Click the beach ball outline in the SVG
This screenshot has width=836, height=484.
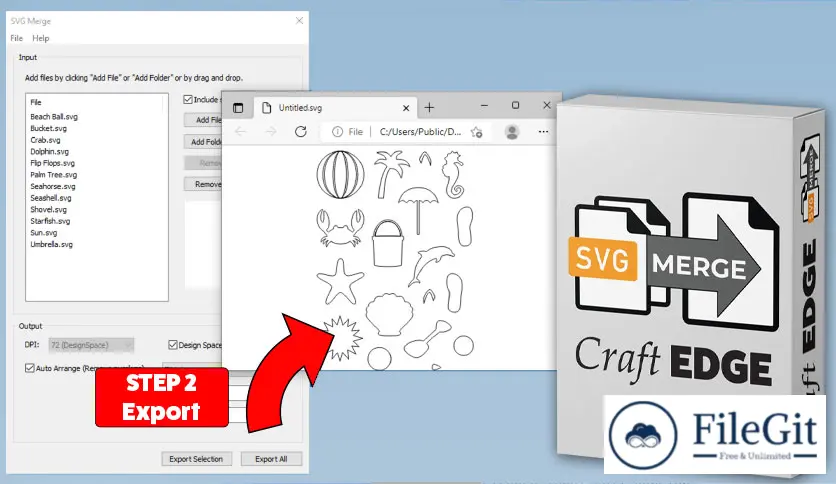340,174
